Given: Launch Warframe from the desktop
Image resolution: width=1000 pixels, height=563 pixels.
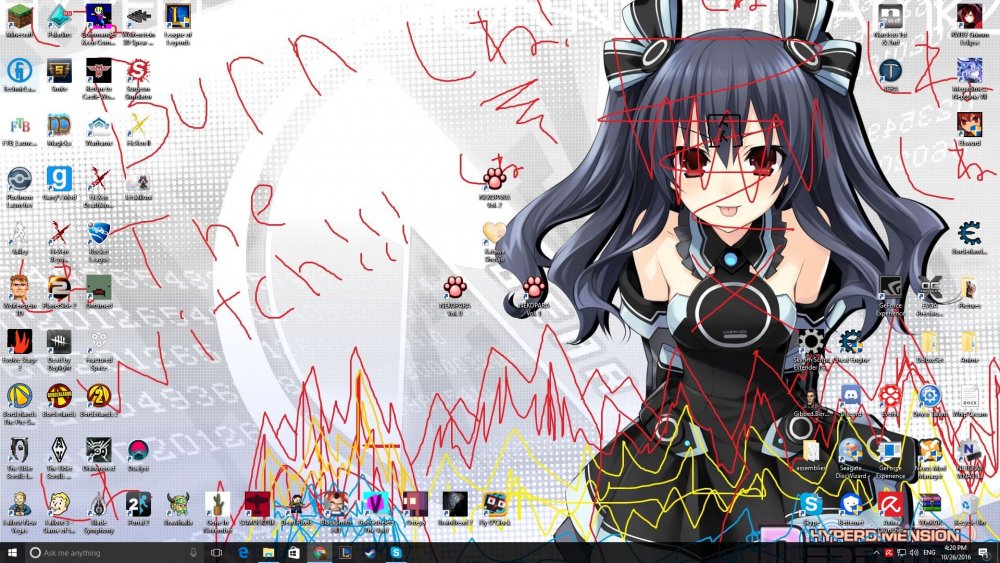Looking at the screenshot, I should [x=99, y=125].
